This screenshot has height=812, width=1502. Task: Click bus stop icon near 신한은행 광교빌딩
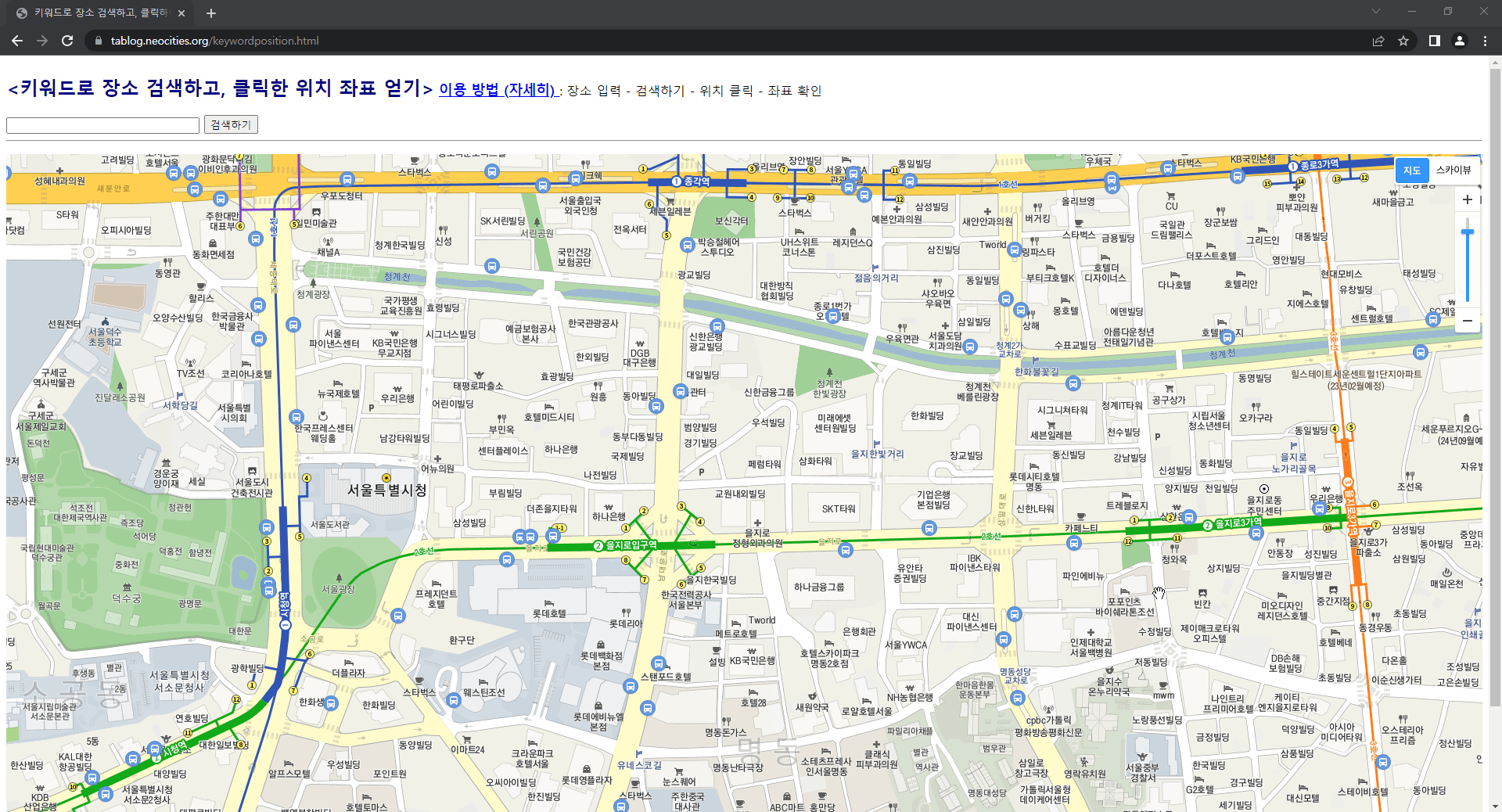717,326
